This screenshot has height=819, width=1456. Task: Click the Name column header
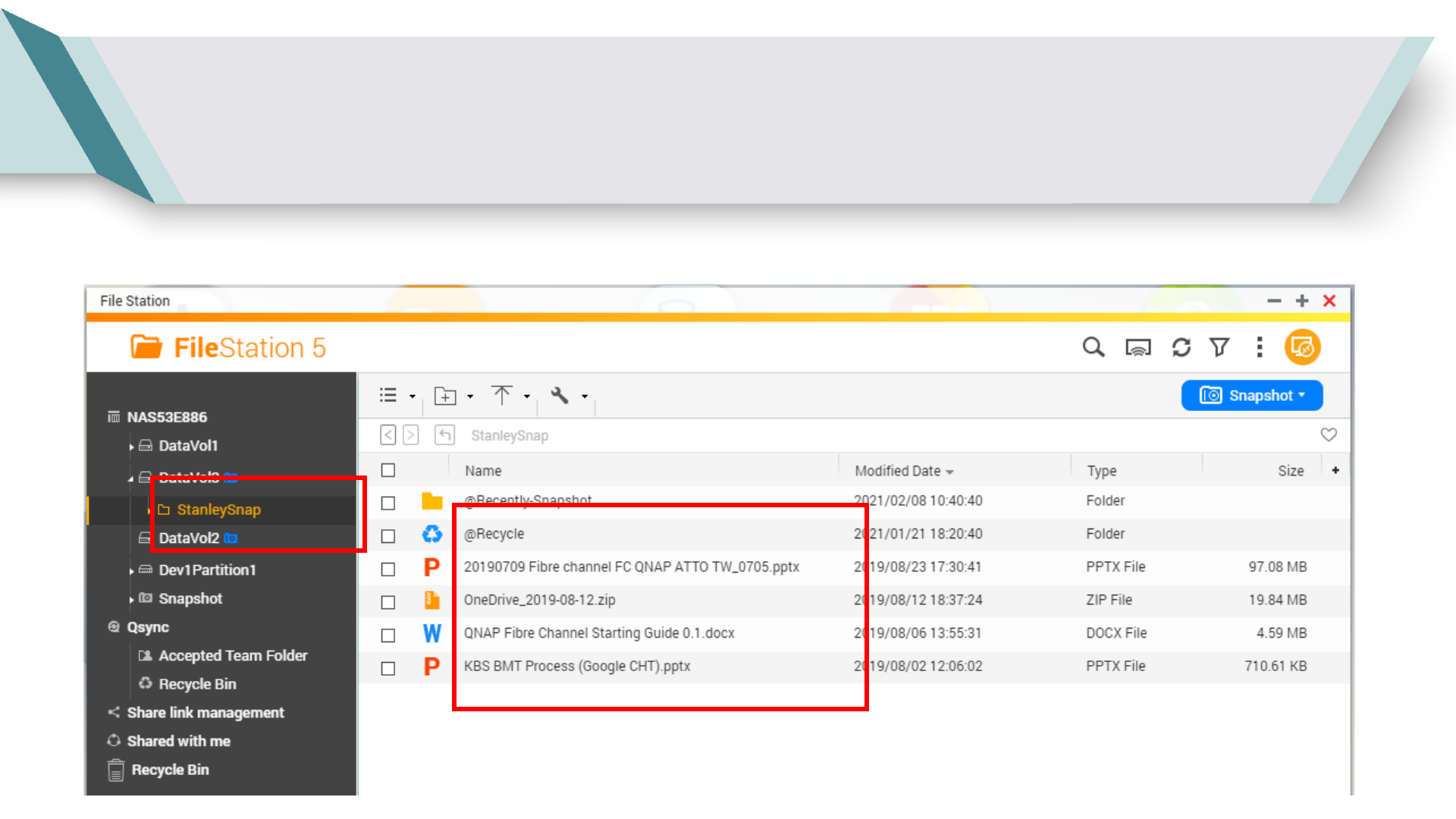483,471
